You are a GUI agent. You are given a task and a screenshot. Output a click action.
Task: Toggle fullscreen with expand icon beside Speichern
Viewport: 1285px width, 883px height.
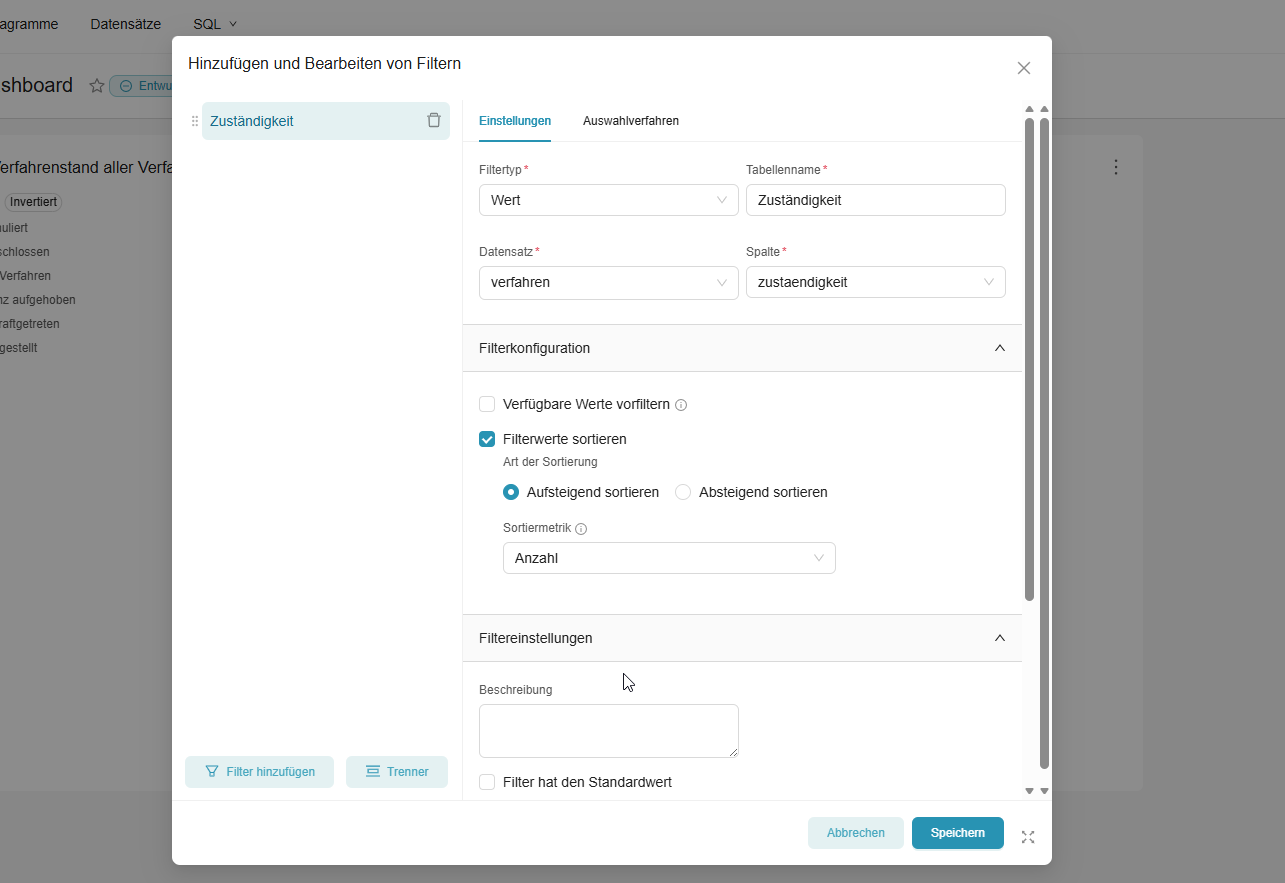coord(1027,837)
